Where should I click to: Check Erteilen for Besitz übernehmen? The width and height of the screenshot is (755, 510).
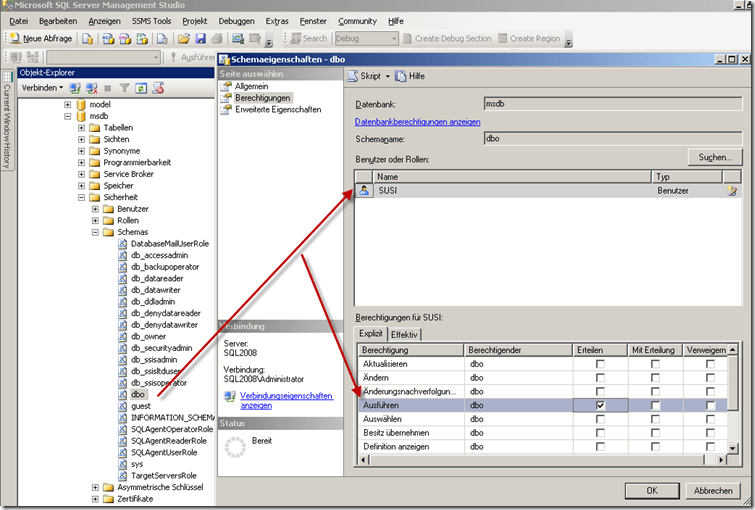pyautogui.click(x=600, y=433)
